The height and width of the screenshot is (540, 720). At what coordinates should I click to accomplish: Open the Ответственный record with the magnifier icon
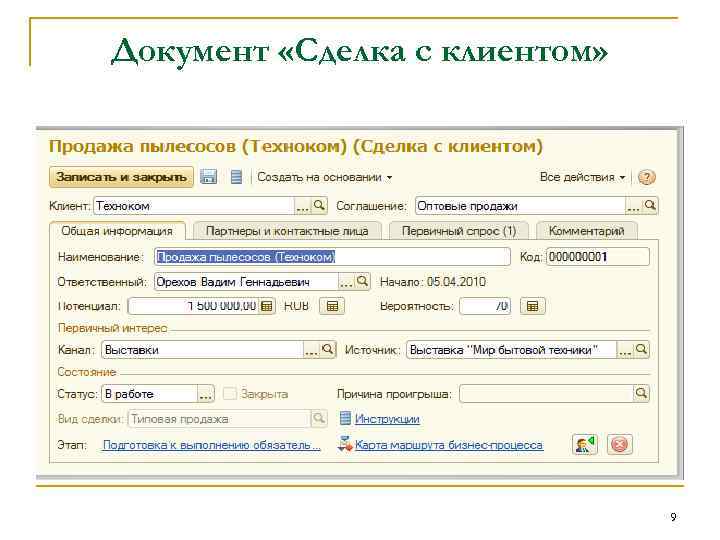click(x=363, y=281)
